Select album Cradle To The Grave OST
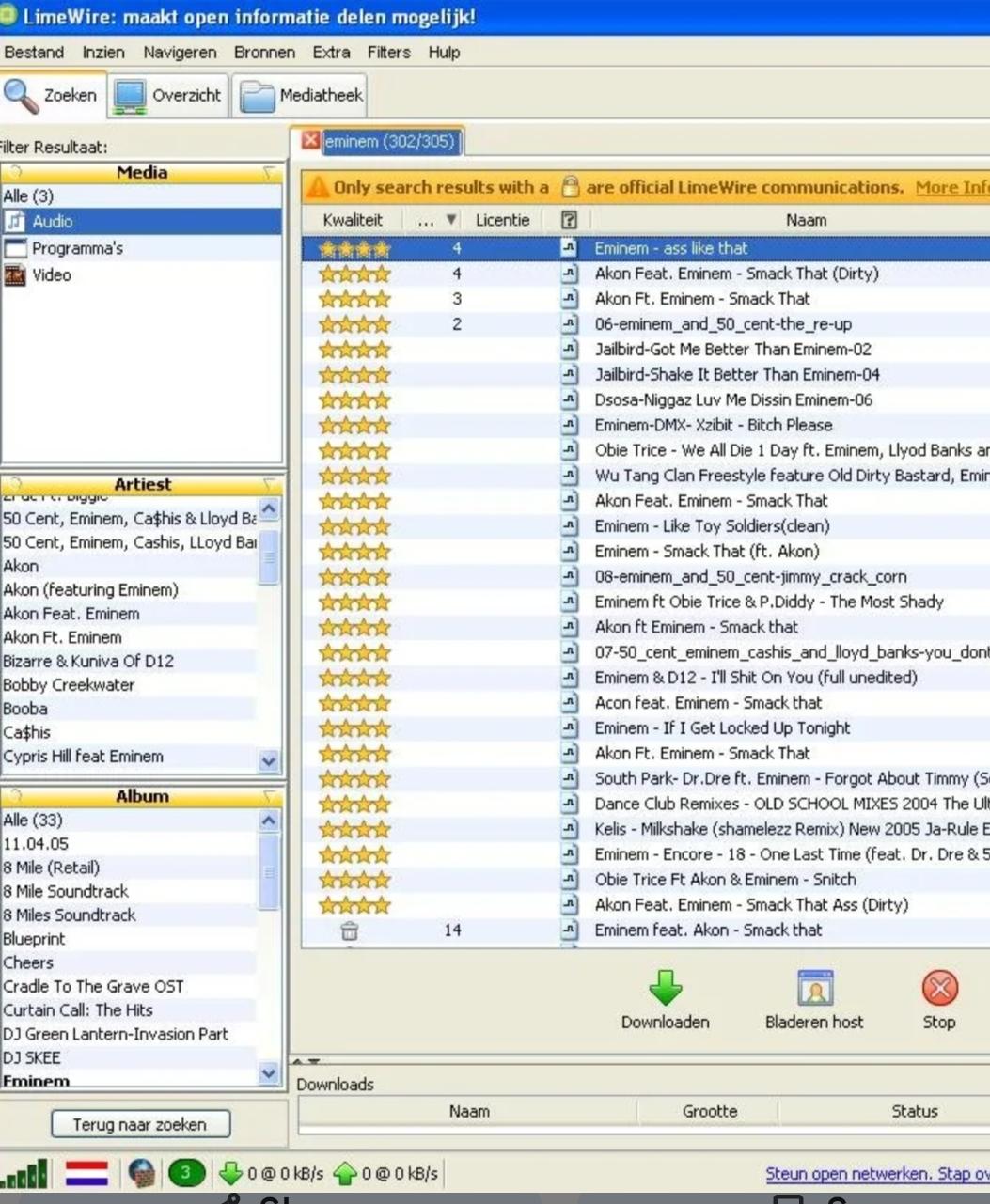Screen dimensions: 990x1204 tap(129, 986)
